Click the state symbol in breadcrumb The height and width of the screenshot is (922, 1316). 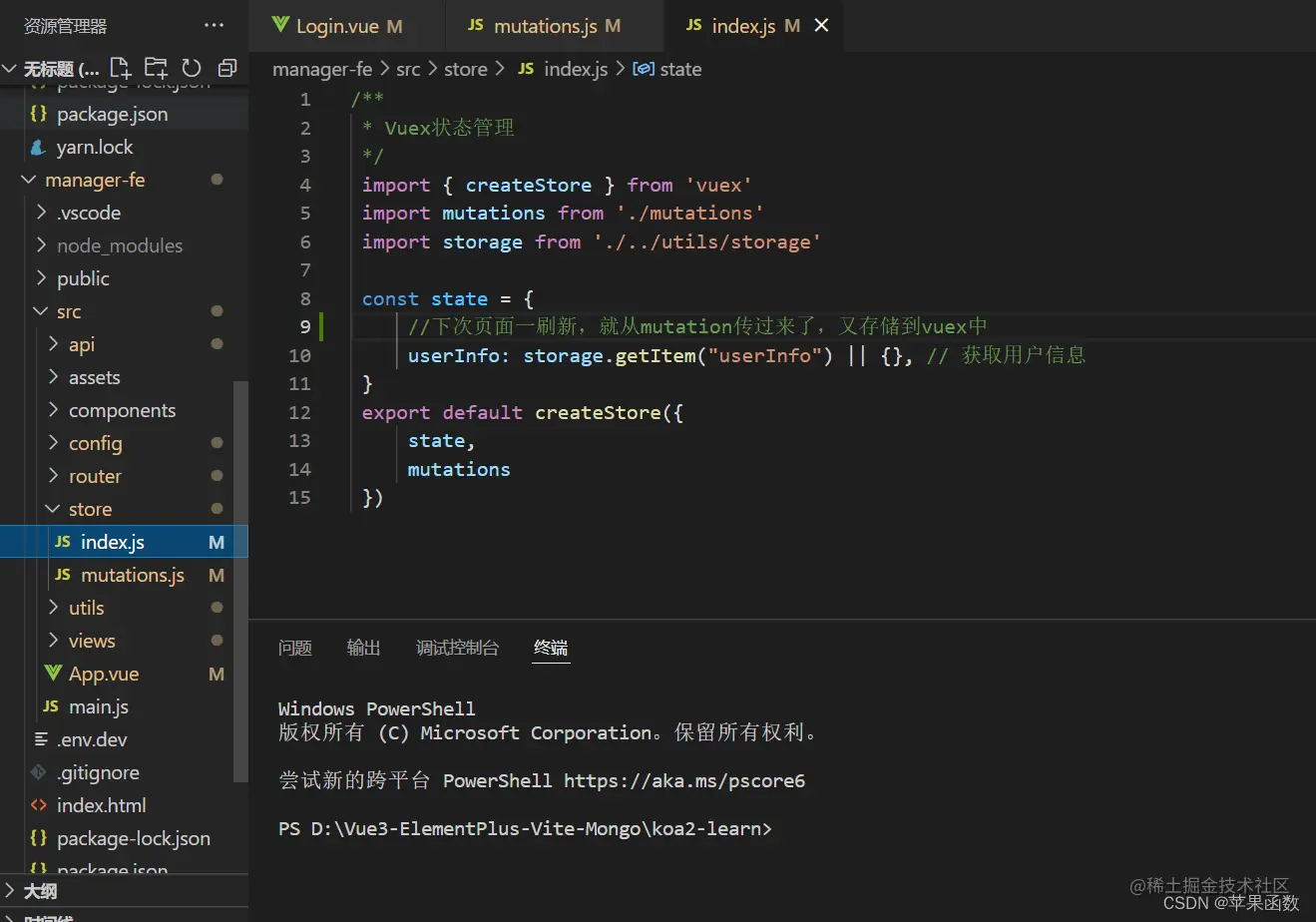[x=667, y=69]
